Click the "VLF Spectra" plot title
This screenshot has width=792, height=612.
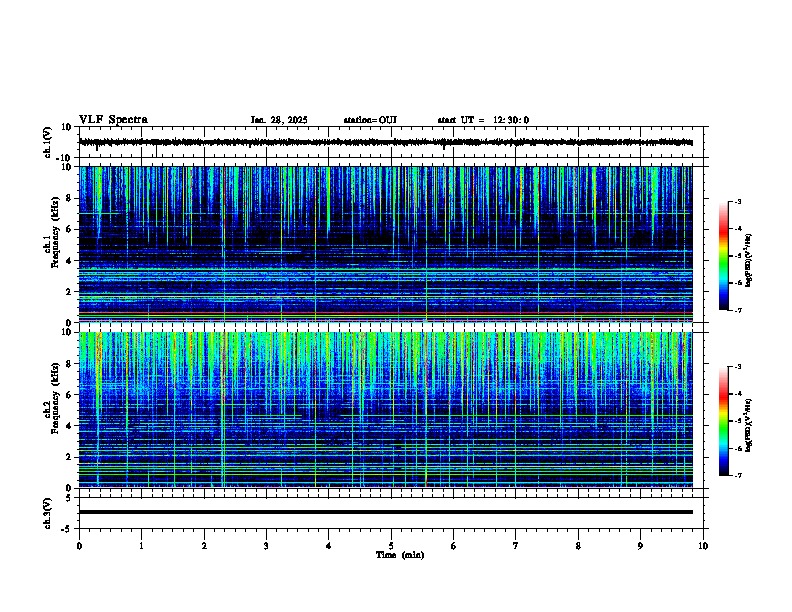tap(113, 120)
